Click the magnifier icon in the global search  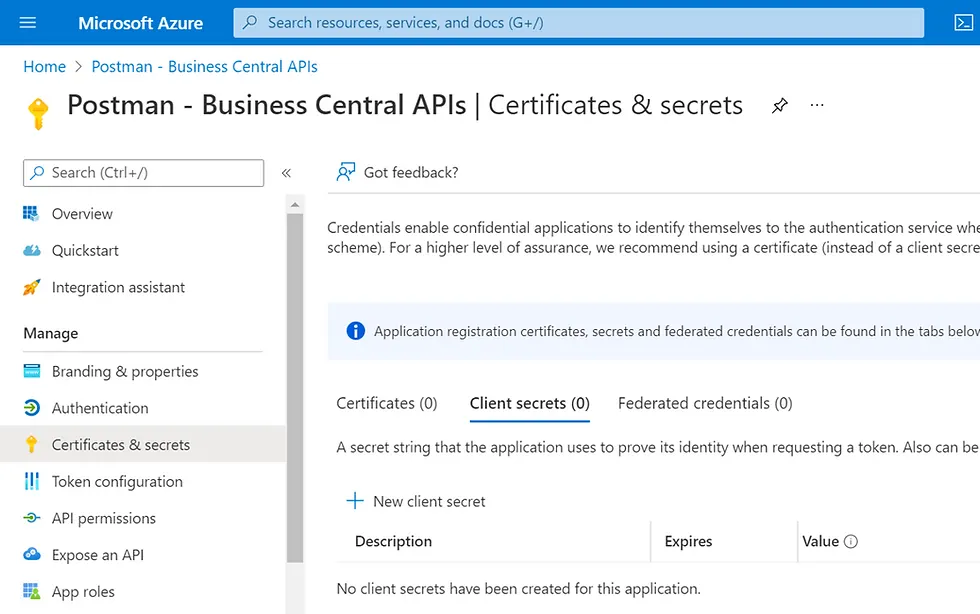point(250,23)
